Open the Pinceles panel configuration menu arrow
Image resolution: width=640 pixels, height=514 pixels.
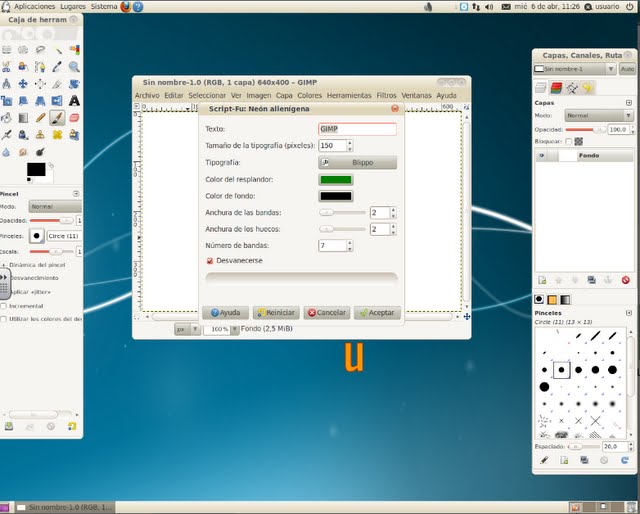click(x=629, y=313)
